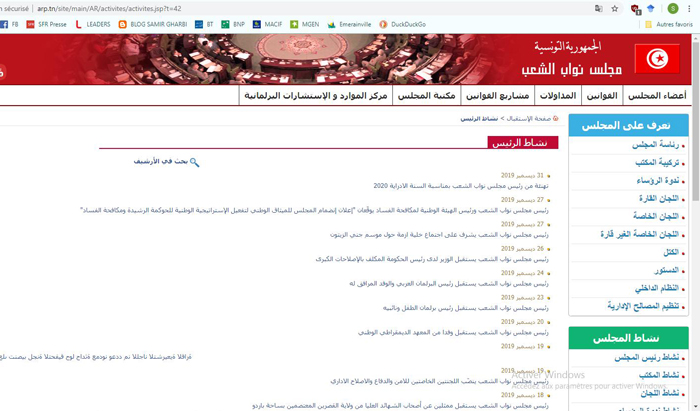
Task: Click the scrollbar down arrow
Action: click(x=696, y=407)
